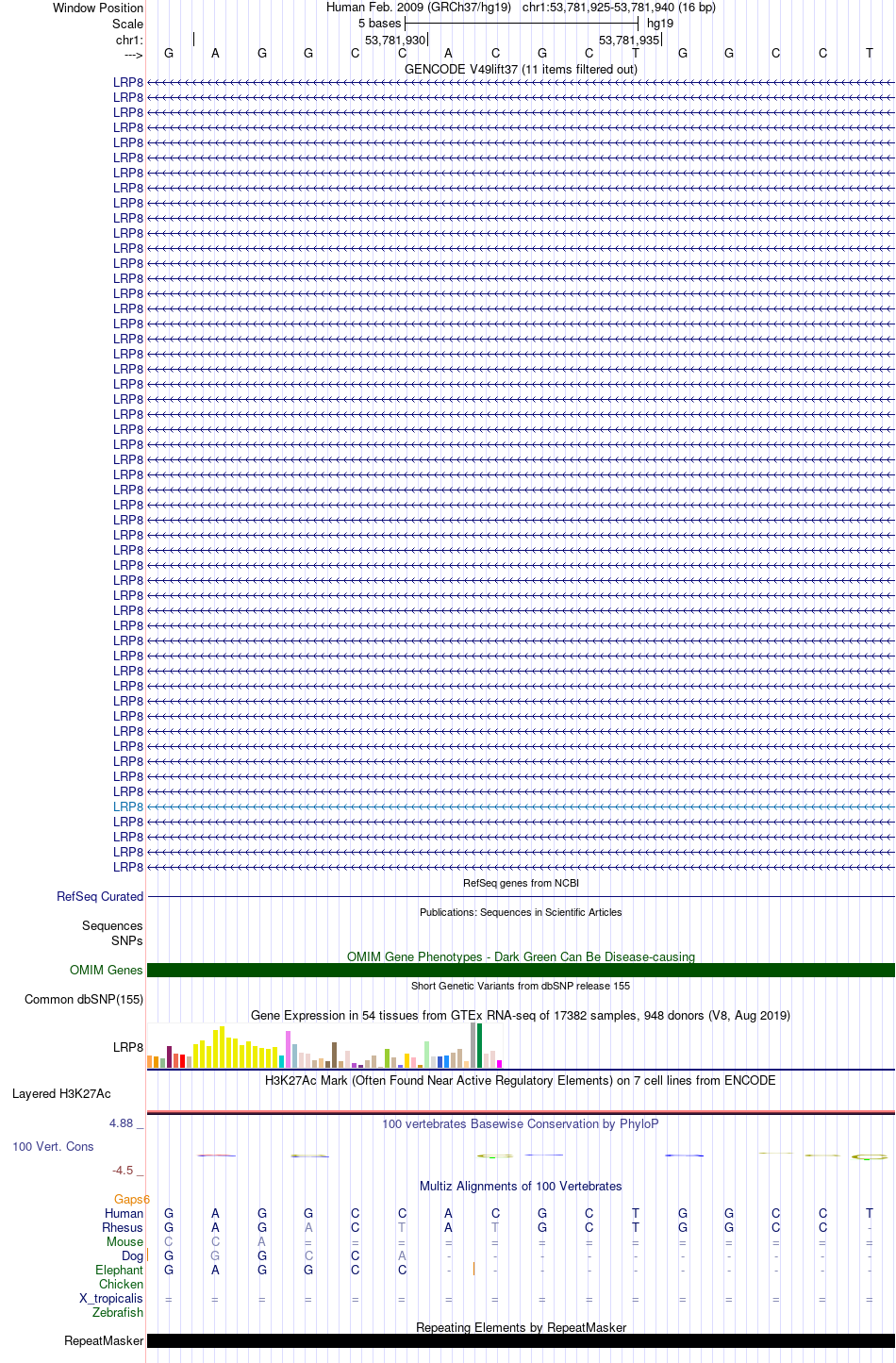896x1363 pixels.
Task: Click the dark green bar in GTEx chart
Action: click(480, 1045)
